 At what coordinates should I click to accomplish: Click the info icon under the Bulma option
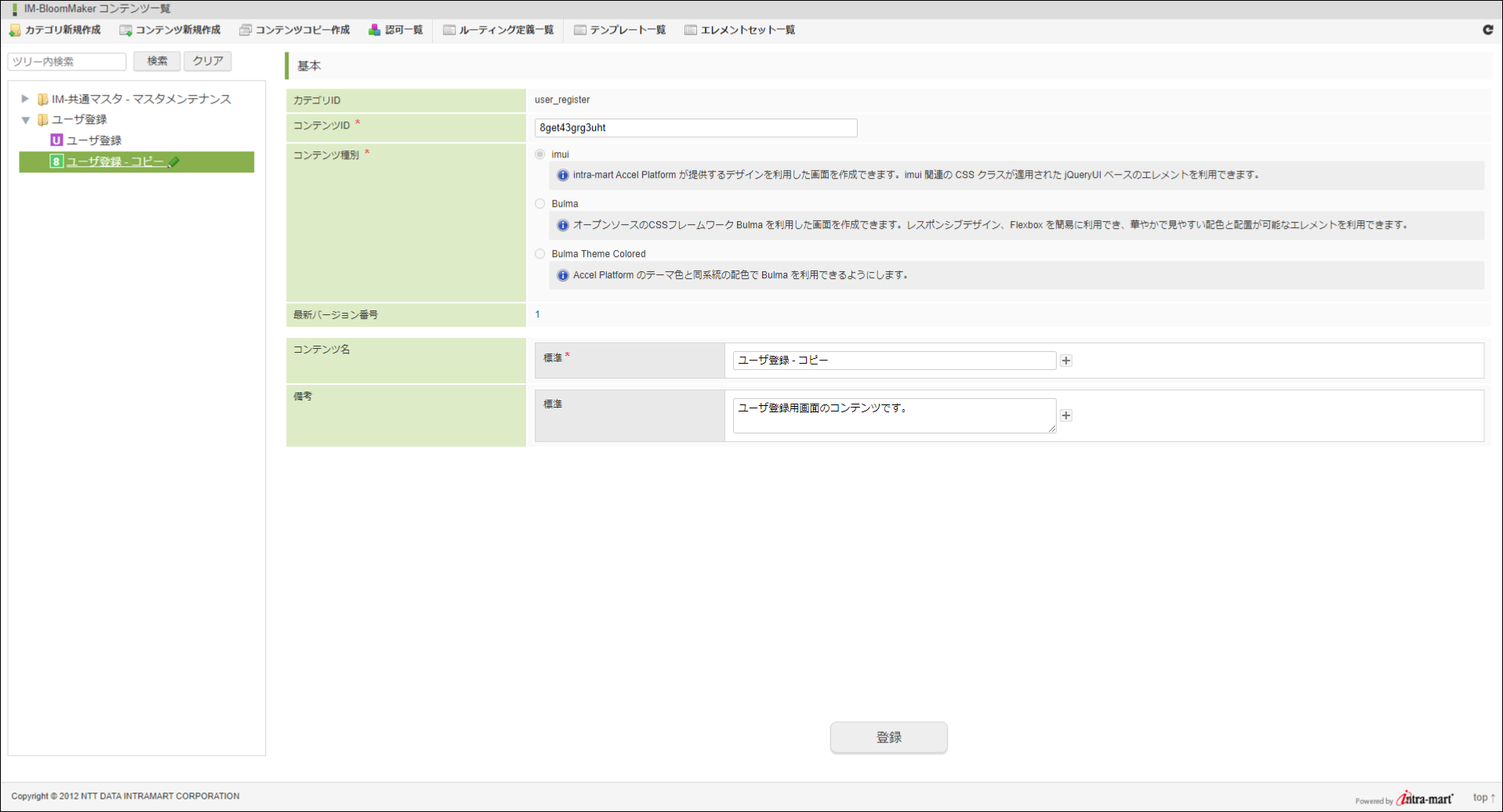coord(562,226)
